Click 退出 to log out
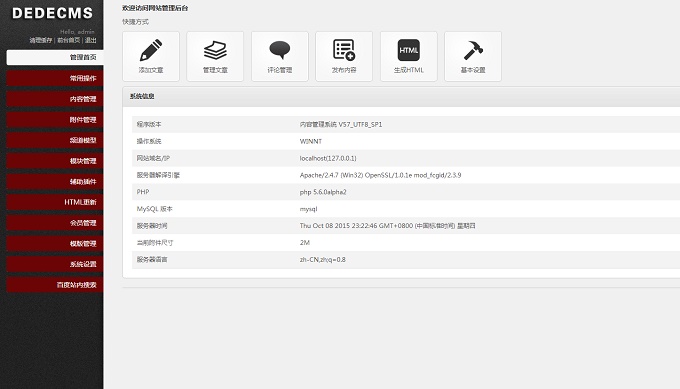Viewport: 680px width, 389px height. [x=90, y=40]
